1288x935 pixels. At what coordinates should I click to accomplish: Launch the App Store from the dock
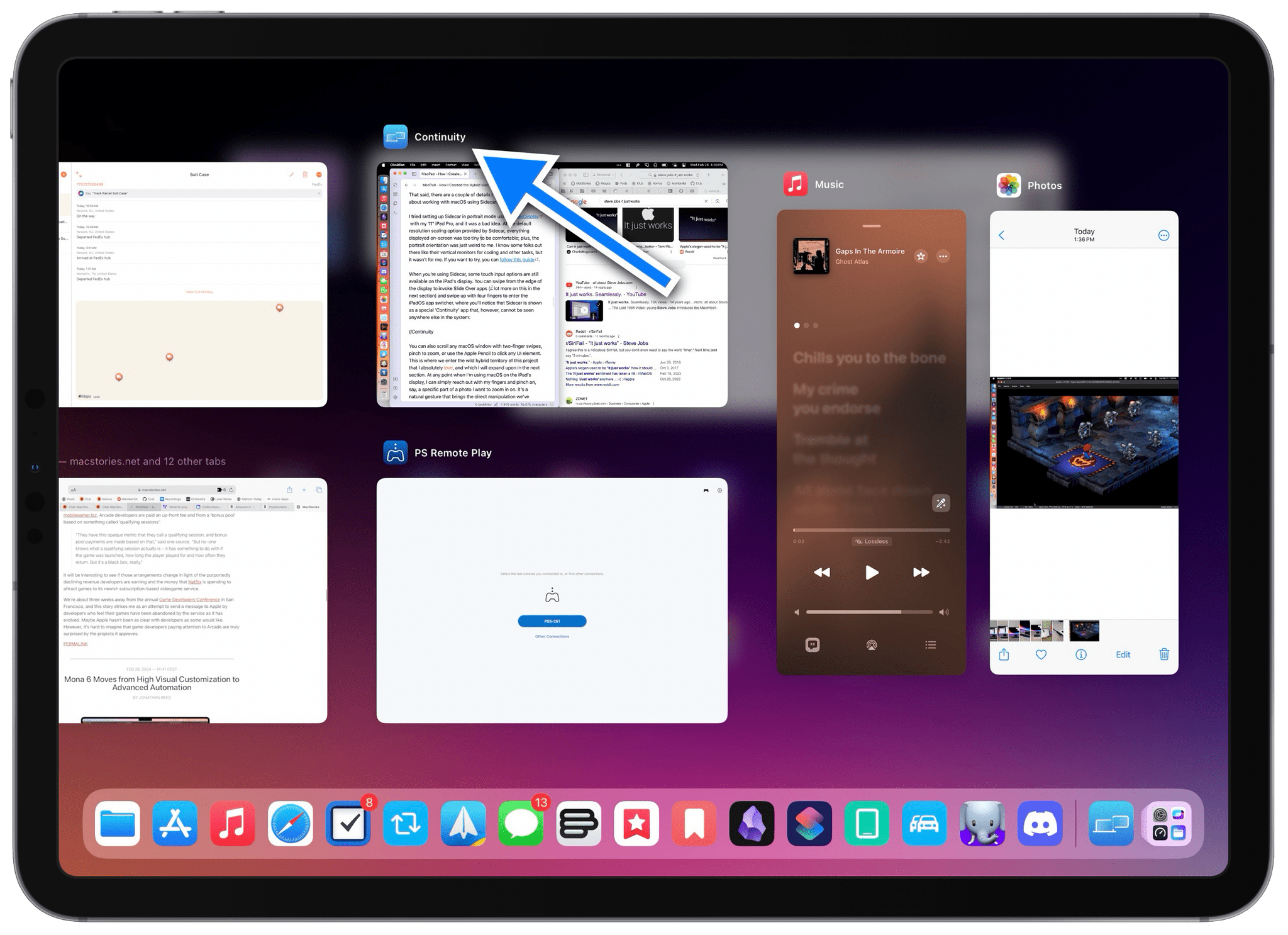[175, 823]
